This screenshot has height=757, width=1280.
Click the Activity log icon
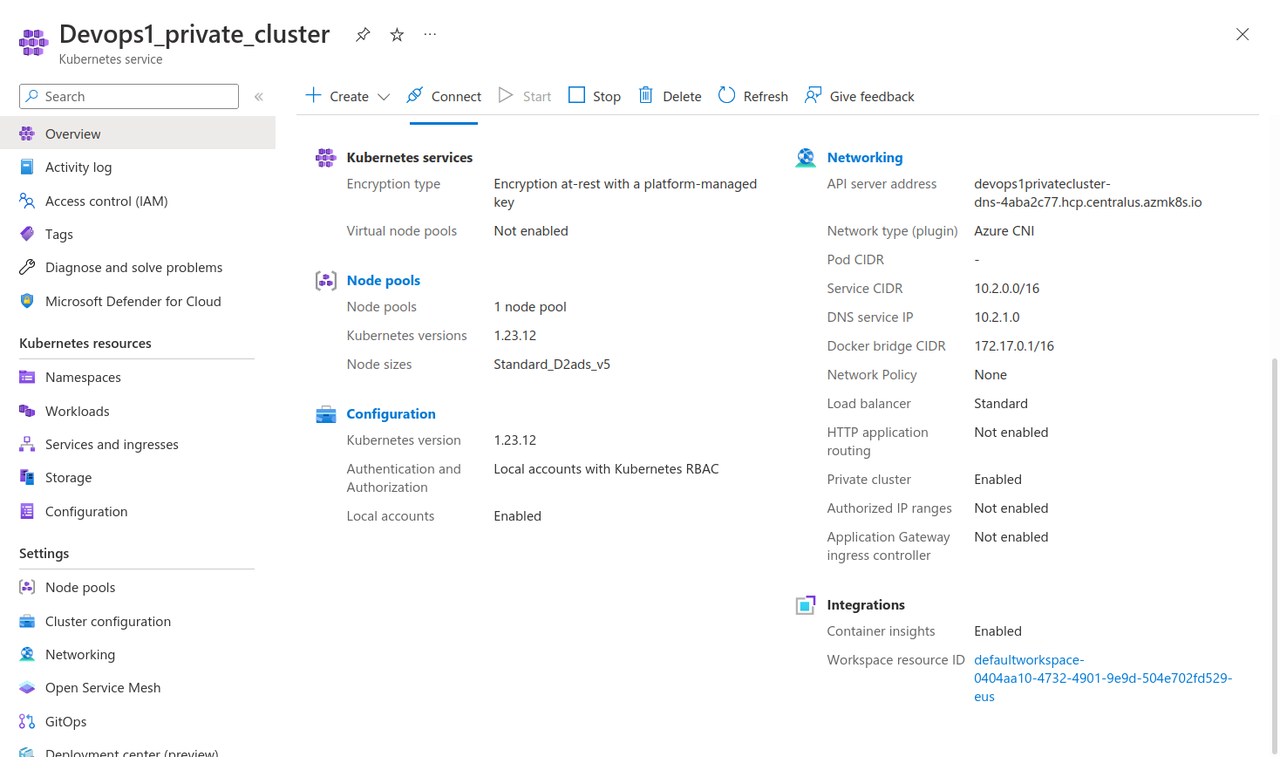coord(27,167)
